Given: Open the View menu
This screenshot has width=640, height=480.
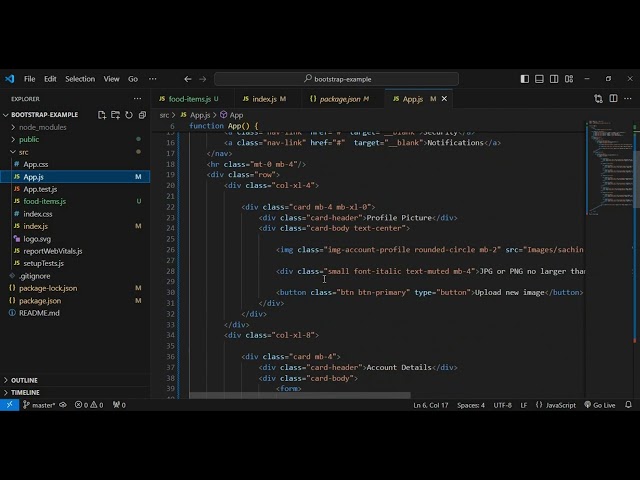Looking at the screenshot, I should point(111,79).
